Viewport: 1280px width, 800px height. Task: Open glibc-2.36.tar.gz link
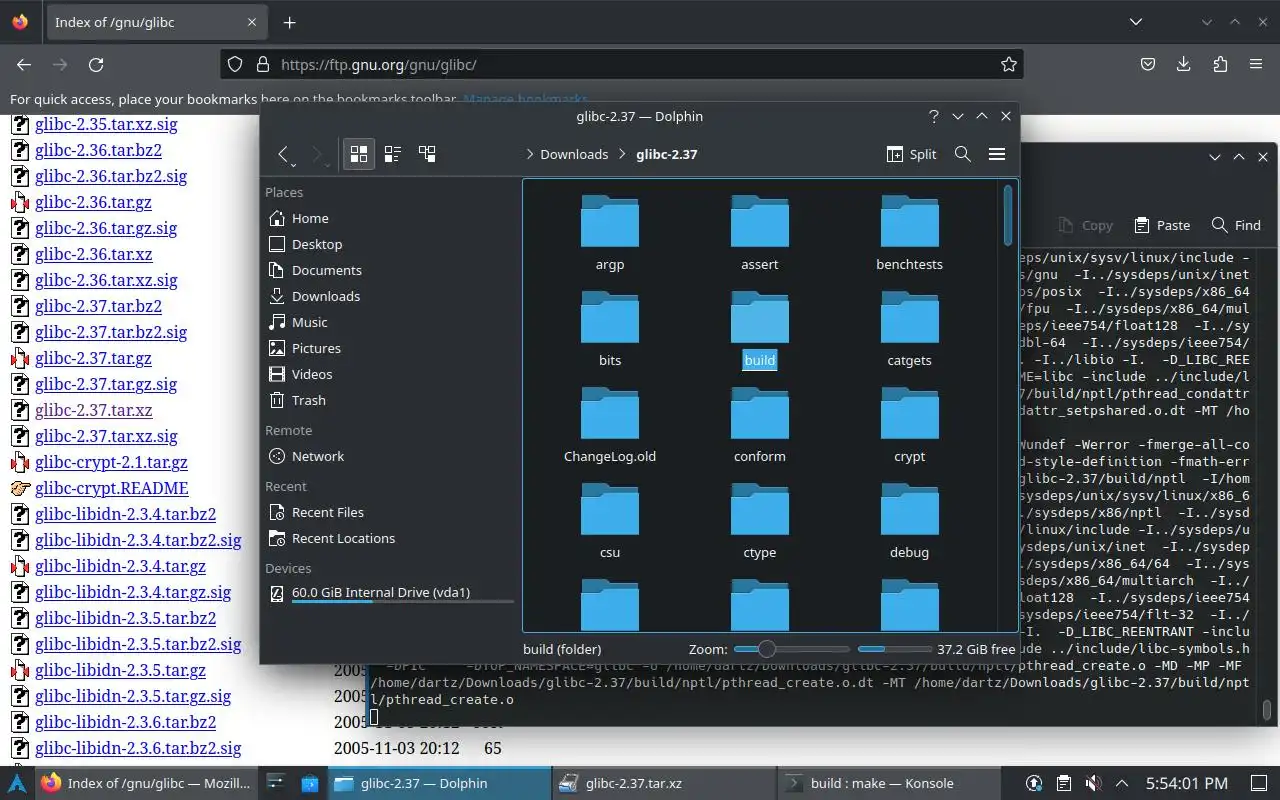point(93,202)
